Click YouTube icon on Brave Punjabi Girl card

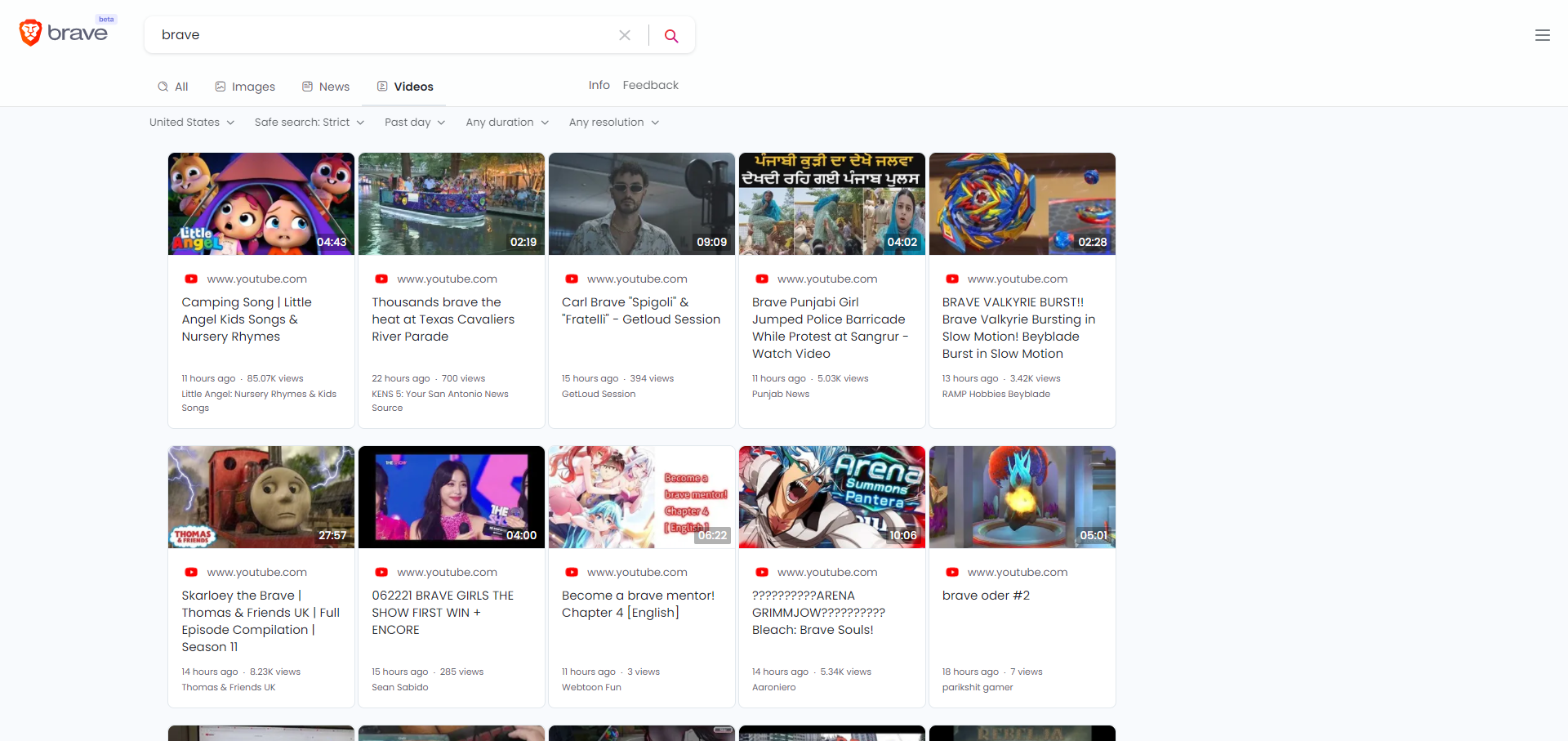point(762,279)
